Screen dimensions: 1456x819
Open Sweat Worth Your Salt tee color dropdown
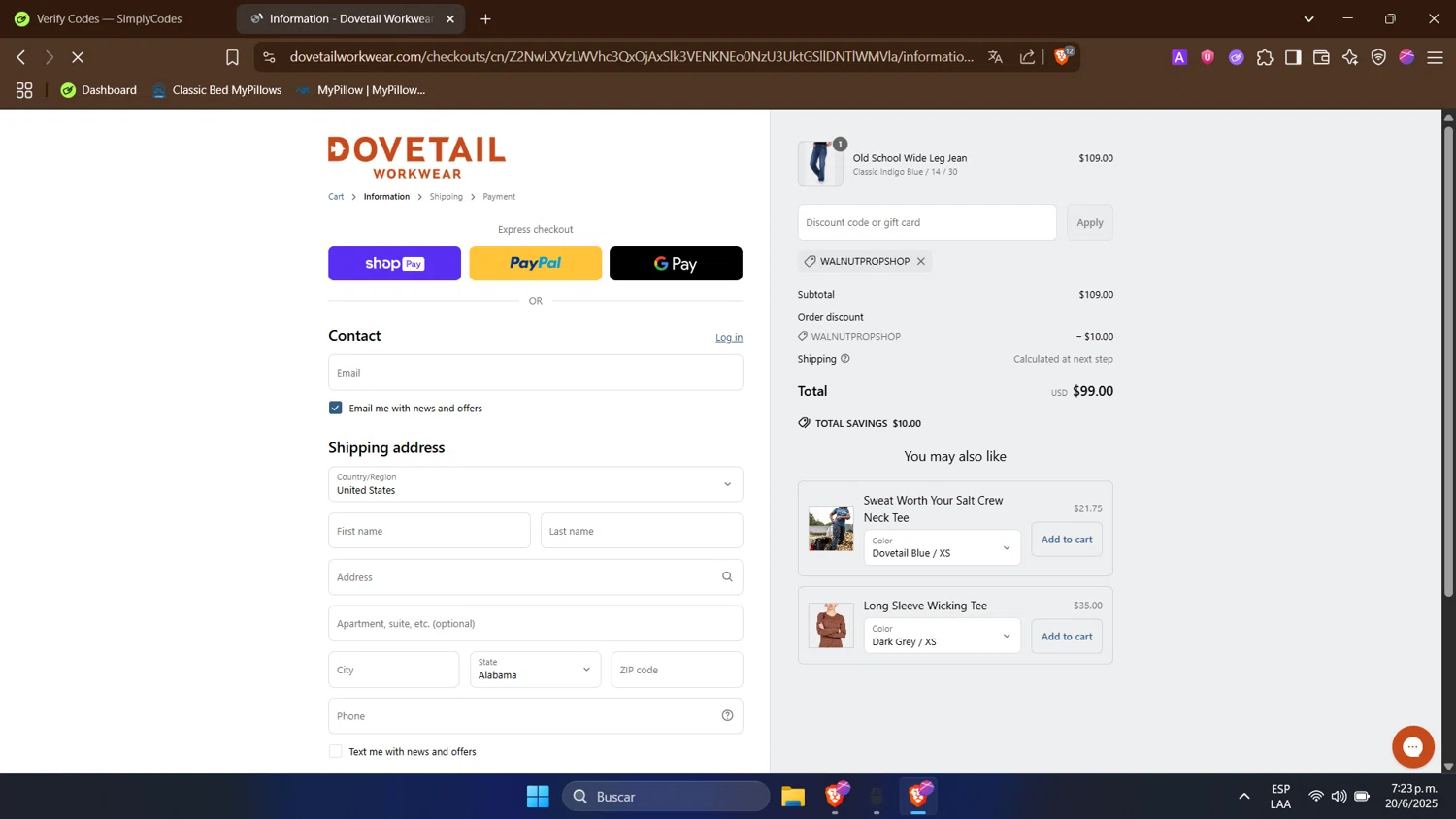942,547
